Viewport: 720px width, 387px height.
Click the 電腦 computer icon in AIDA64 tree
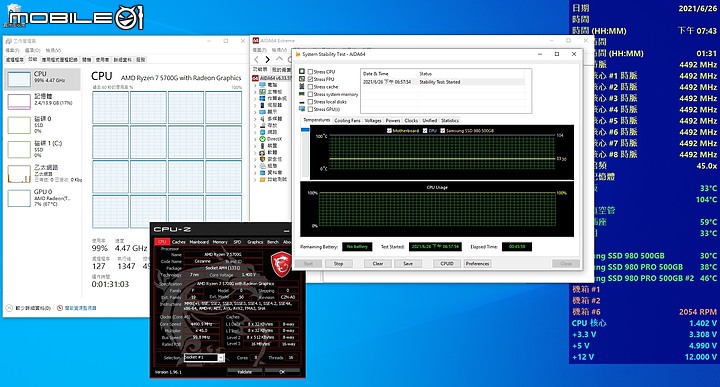coord(262,85)
